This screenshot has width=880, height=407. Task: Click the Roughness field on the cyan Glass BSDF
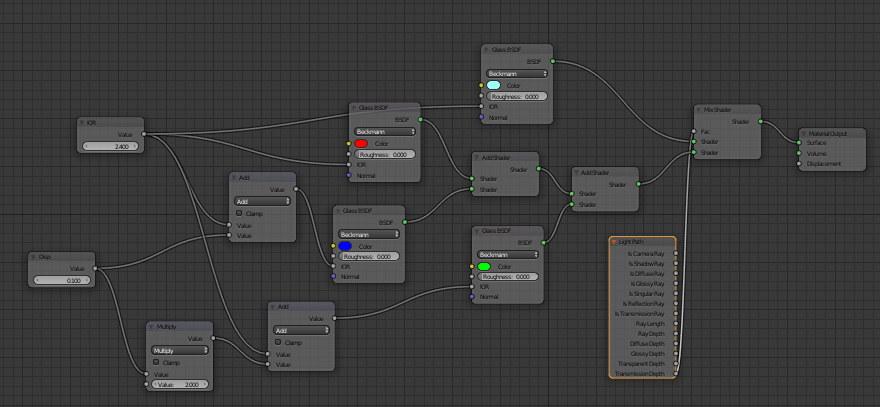[517, 96]
